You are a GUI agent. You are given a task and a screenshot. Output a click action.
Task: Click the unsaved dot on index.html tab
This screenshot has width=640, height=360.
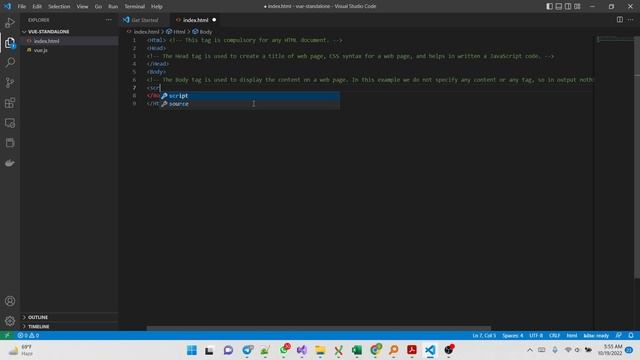214,20
